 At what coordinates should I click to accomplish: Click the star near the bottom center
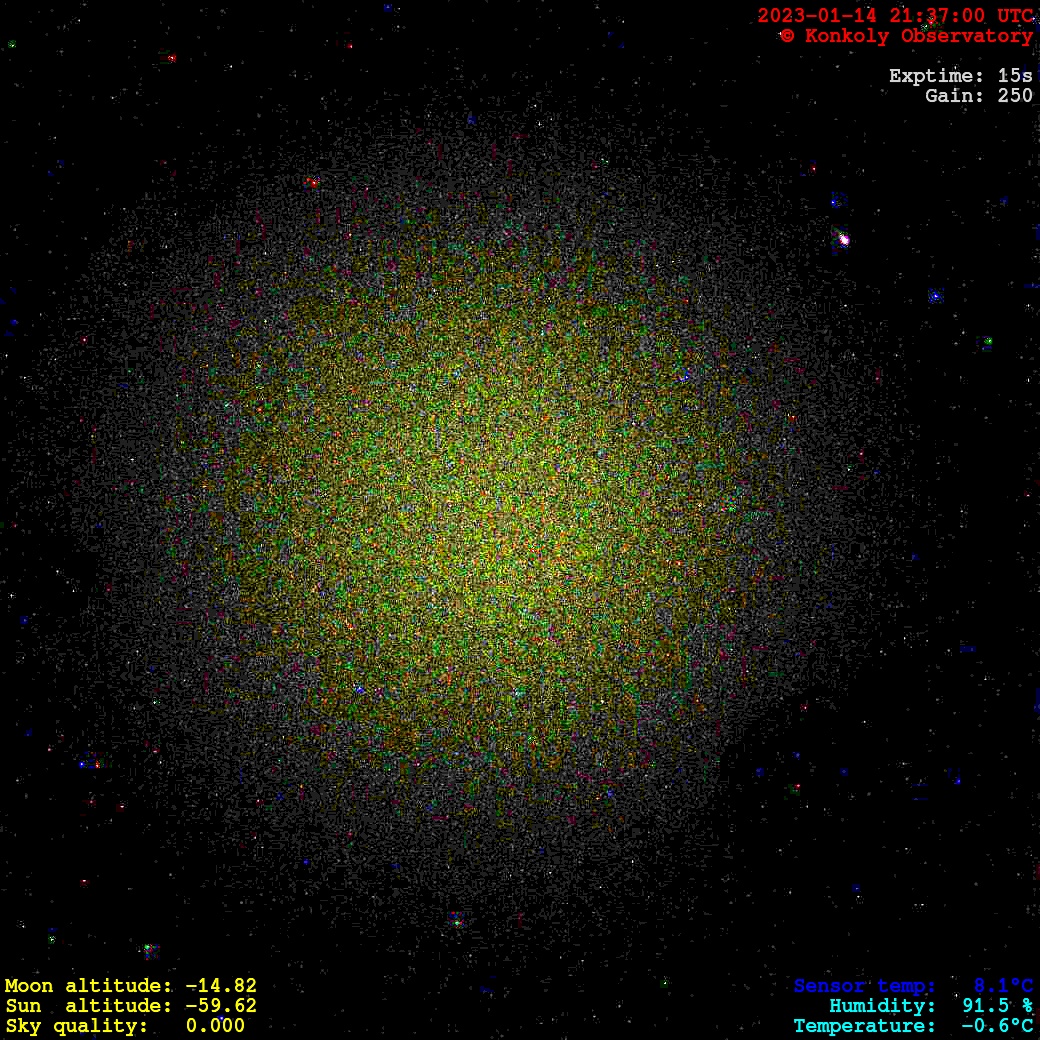[457, 920]
